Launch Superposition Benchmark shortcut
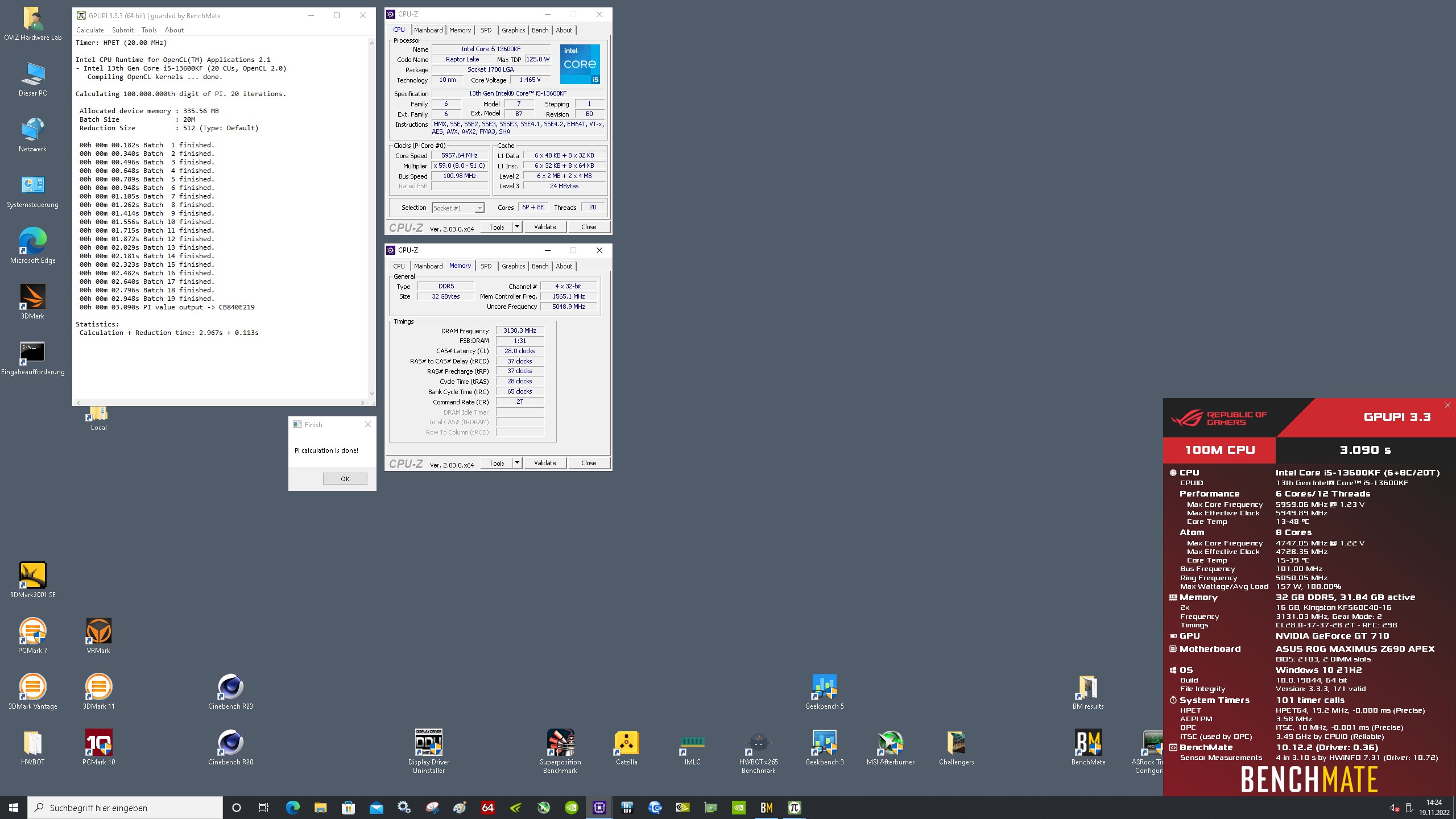This screenshot has height=819, width=1456. point(560,752)
